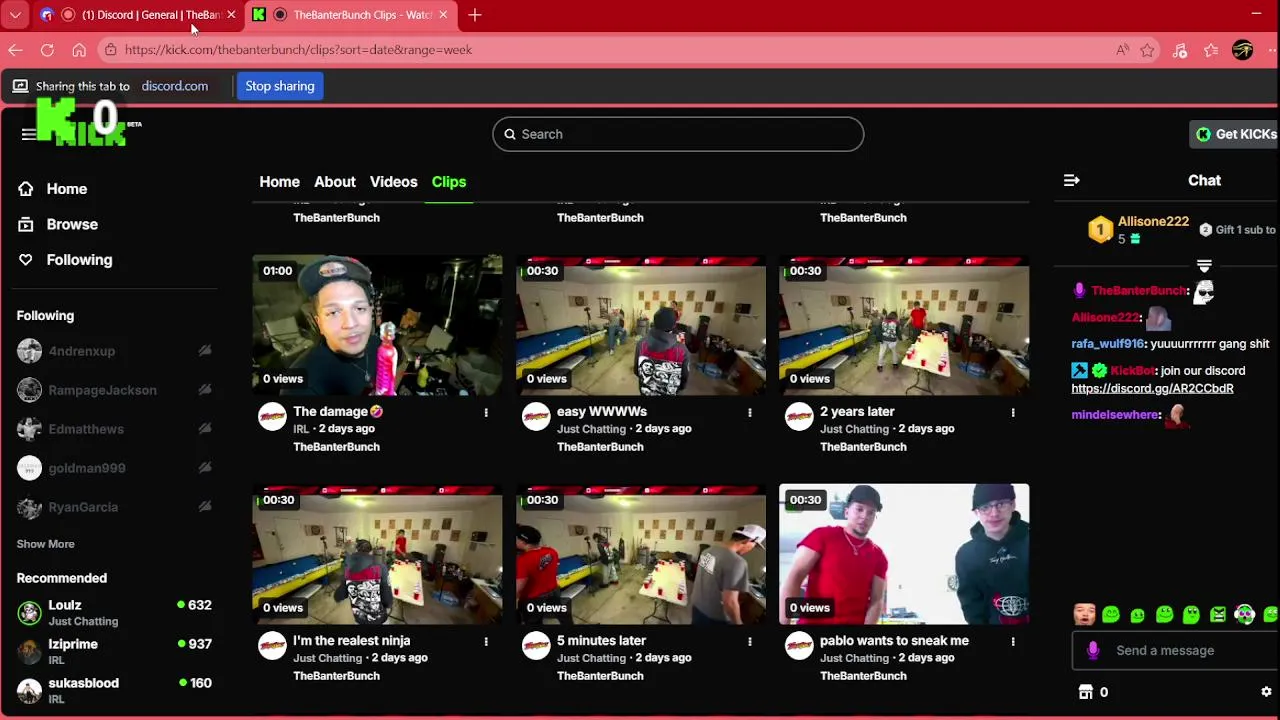Viewport: 1280px width, 720px height.
Task: Switch to the Videos tab
Action: 394,182
